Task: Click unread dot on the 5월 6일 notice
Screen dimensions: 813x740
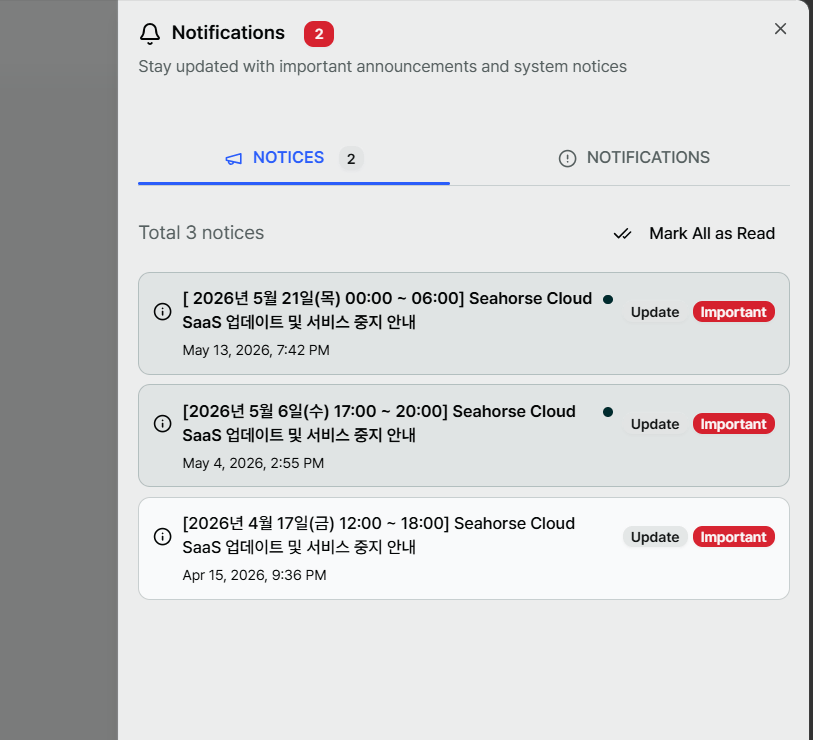Action: click(608, 412)
